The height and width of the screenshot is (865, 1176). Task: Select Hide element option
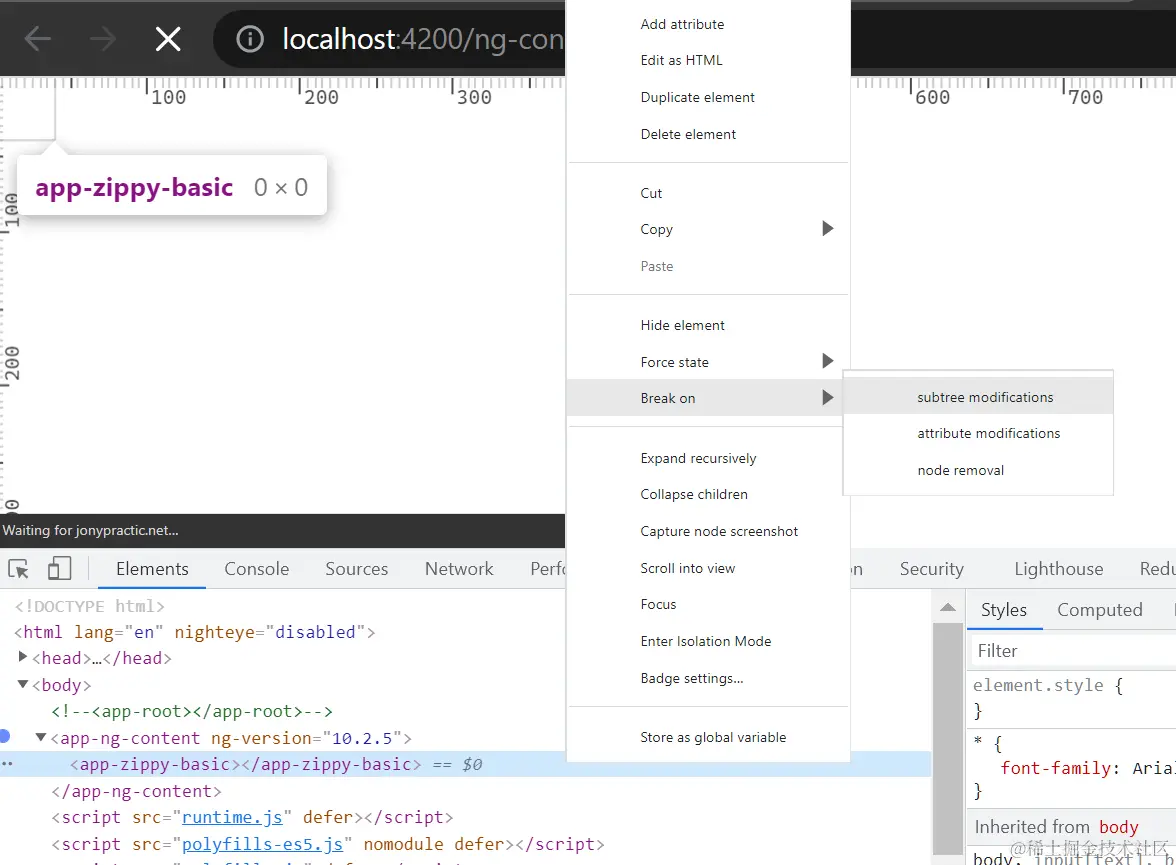pos(682,326)
